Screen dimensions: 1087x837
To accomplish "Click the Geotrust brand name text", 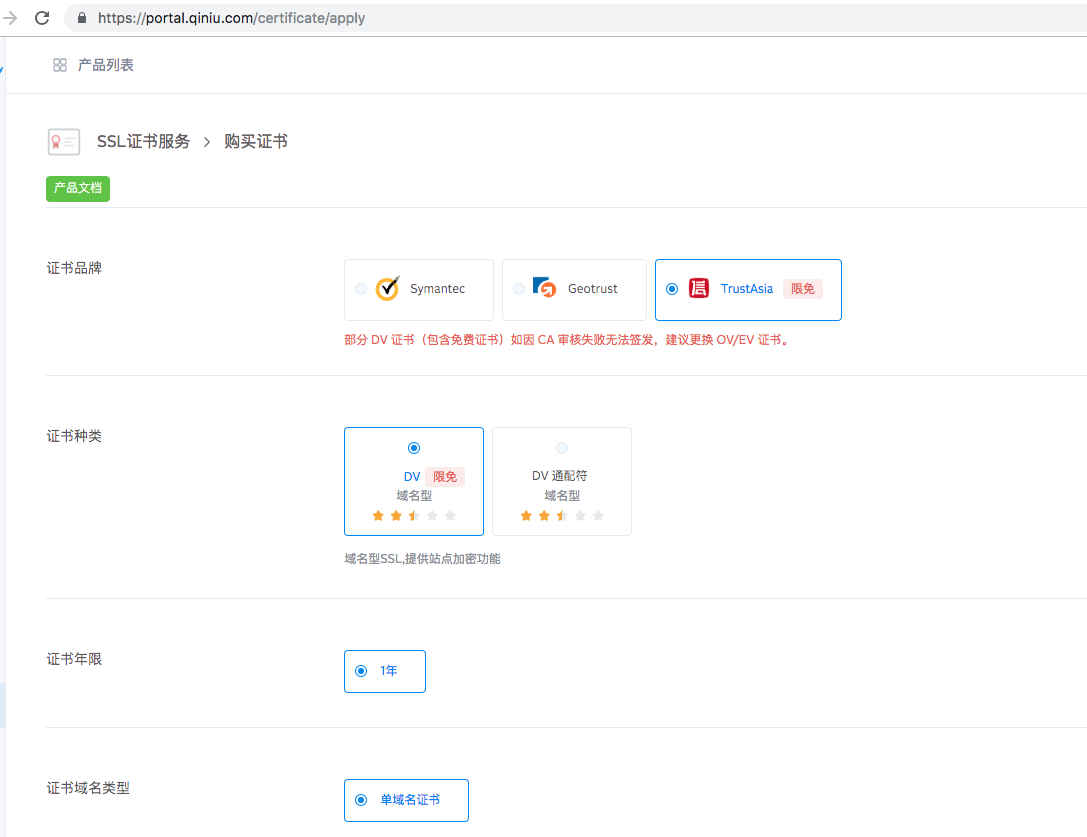I will (593, 289).
